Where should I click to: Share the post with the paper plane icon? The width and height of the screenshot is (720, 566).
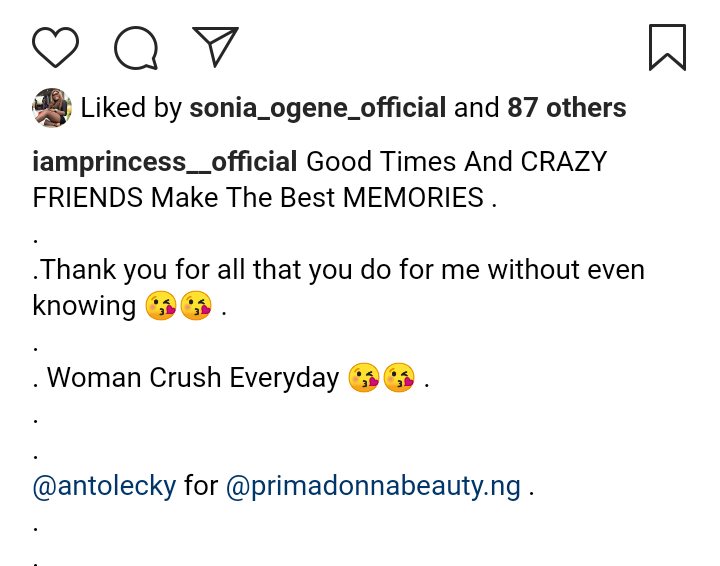tap(215, 47)
